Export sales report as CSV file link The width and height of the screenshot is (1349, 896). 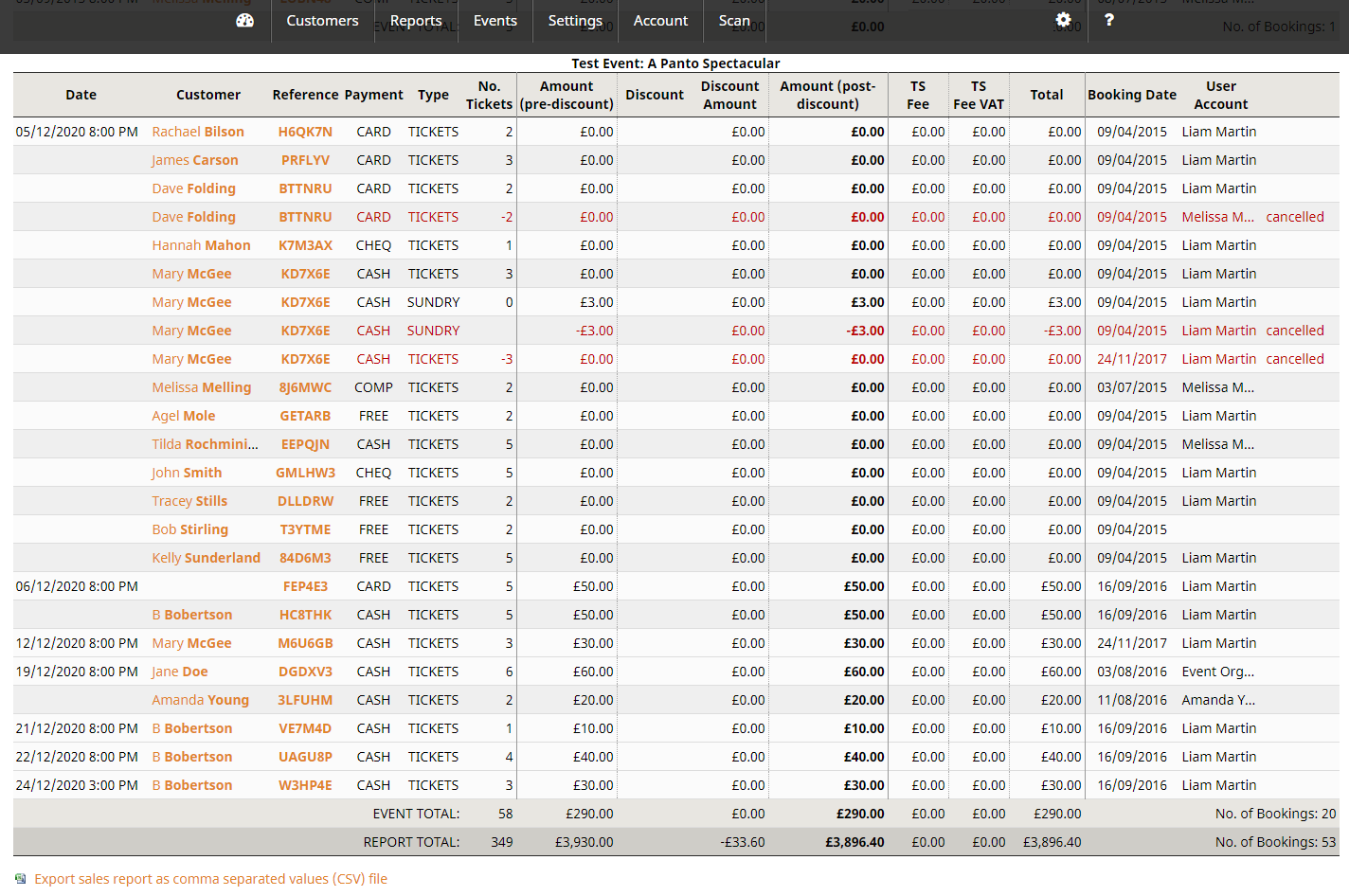[211, 879]
